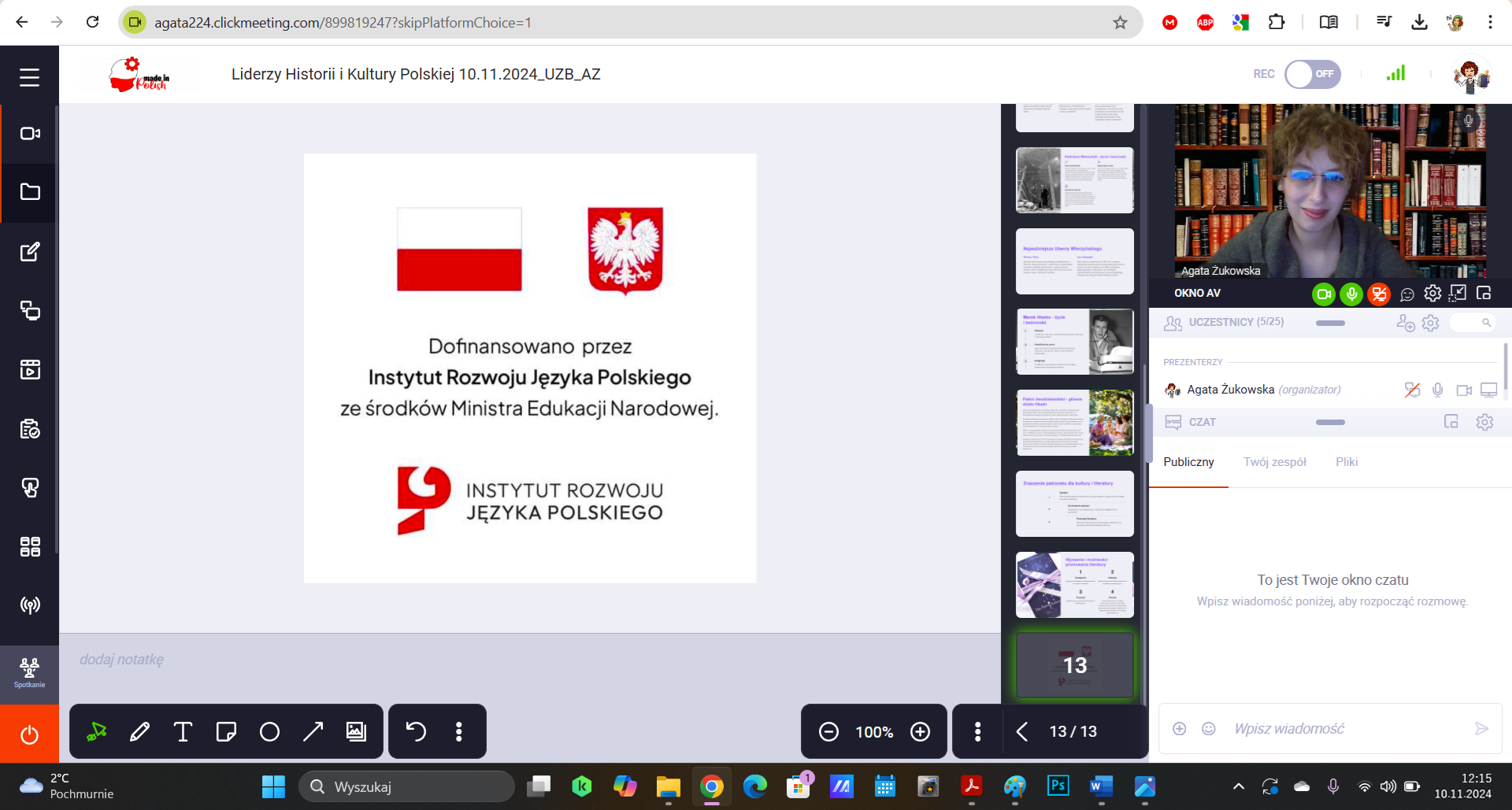The height and width of the screenshot is (810, 1512).
Task: Undo the last drawing action
Action: [416, 731]
